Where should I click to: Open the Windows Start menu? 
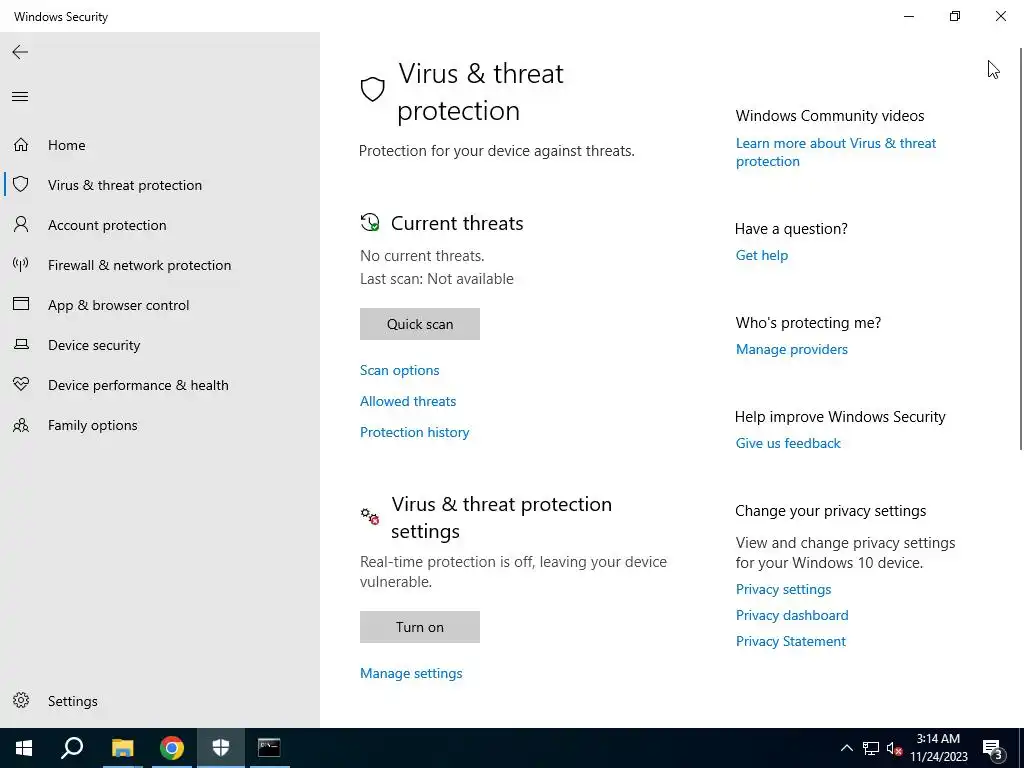point(24,748)
